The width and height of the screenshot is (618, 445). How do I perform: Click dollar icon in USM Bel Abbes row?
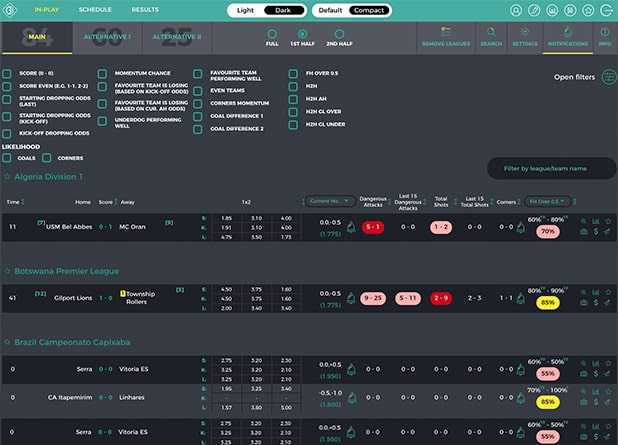596,232
